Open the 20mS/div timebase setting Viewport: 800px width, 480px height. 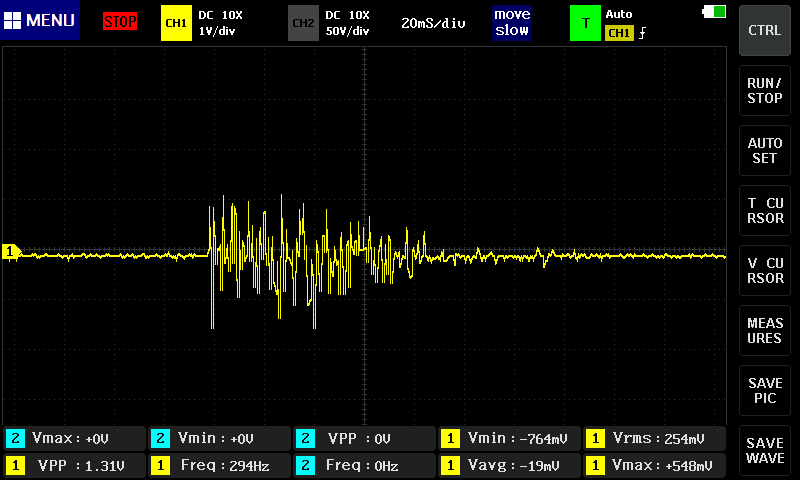[x=433, y=23]
